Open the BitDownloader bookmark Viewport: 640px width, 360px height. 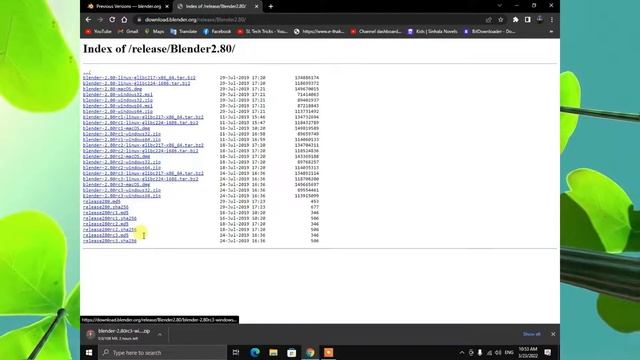489,31
